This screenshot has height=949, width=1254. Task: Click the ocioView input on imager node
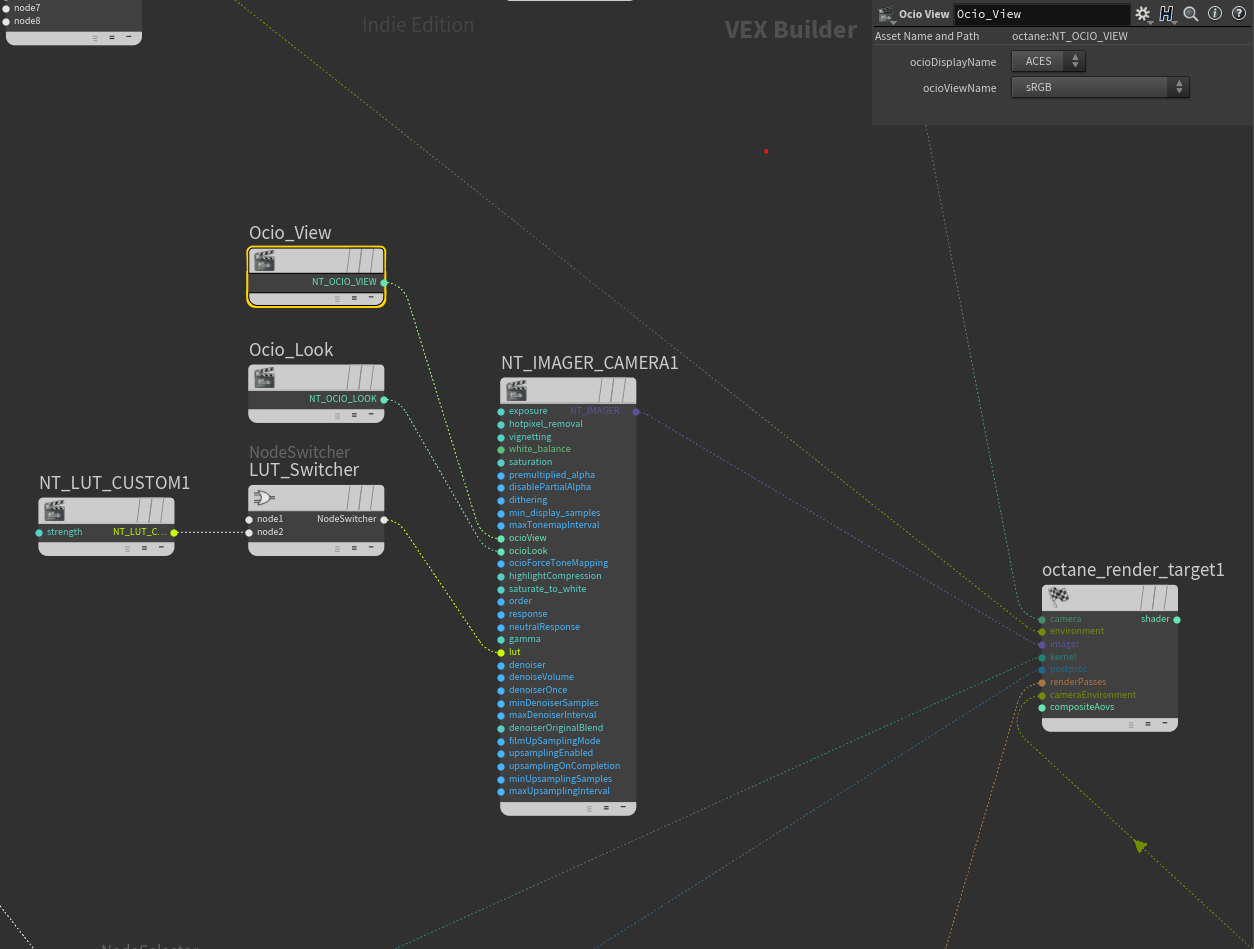tap(501, 538)
